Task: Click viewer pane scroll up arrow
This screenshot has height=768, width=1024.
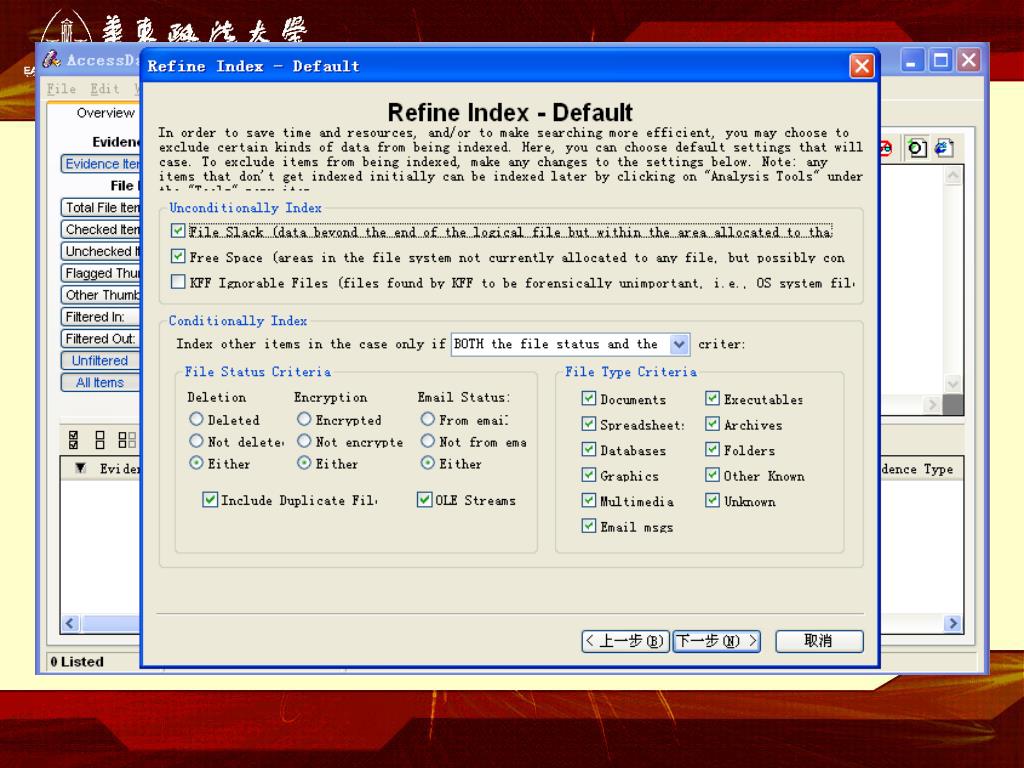Action: coord(953,176)
